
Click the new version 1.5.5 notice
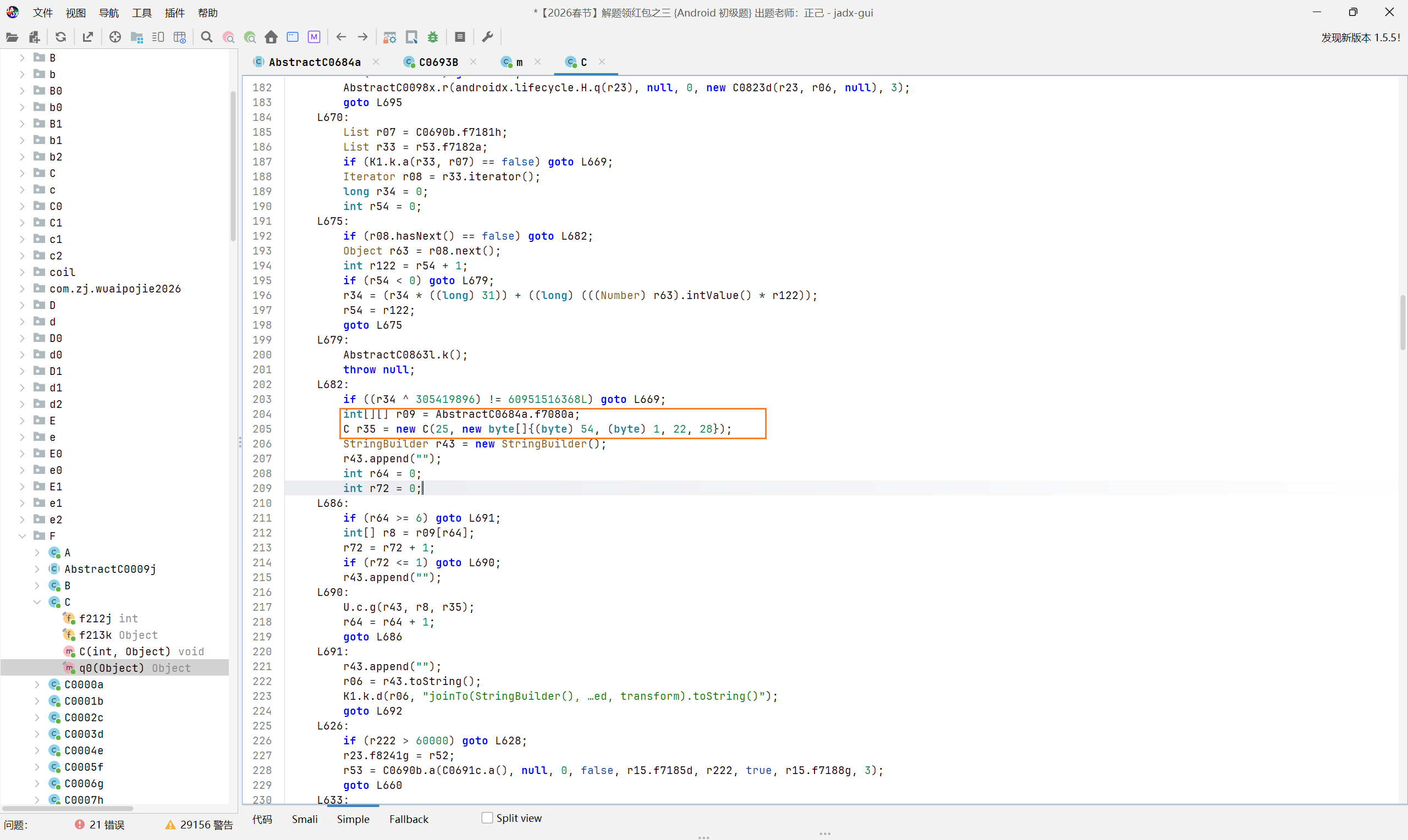click(x=1360, y=37)
